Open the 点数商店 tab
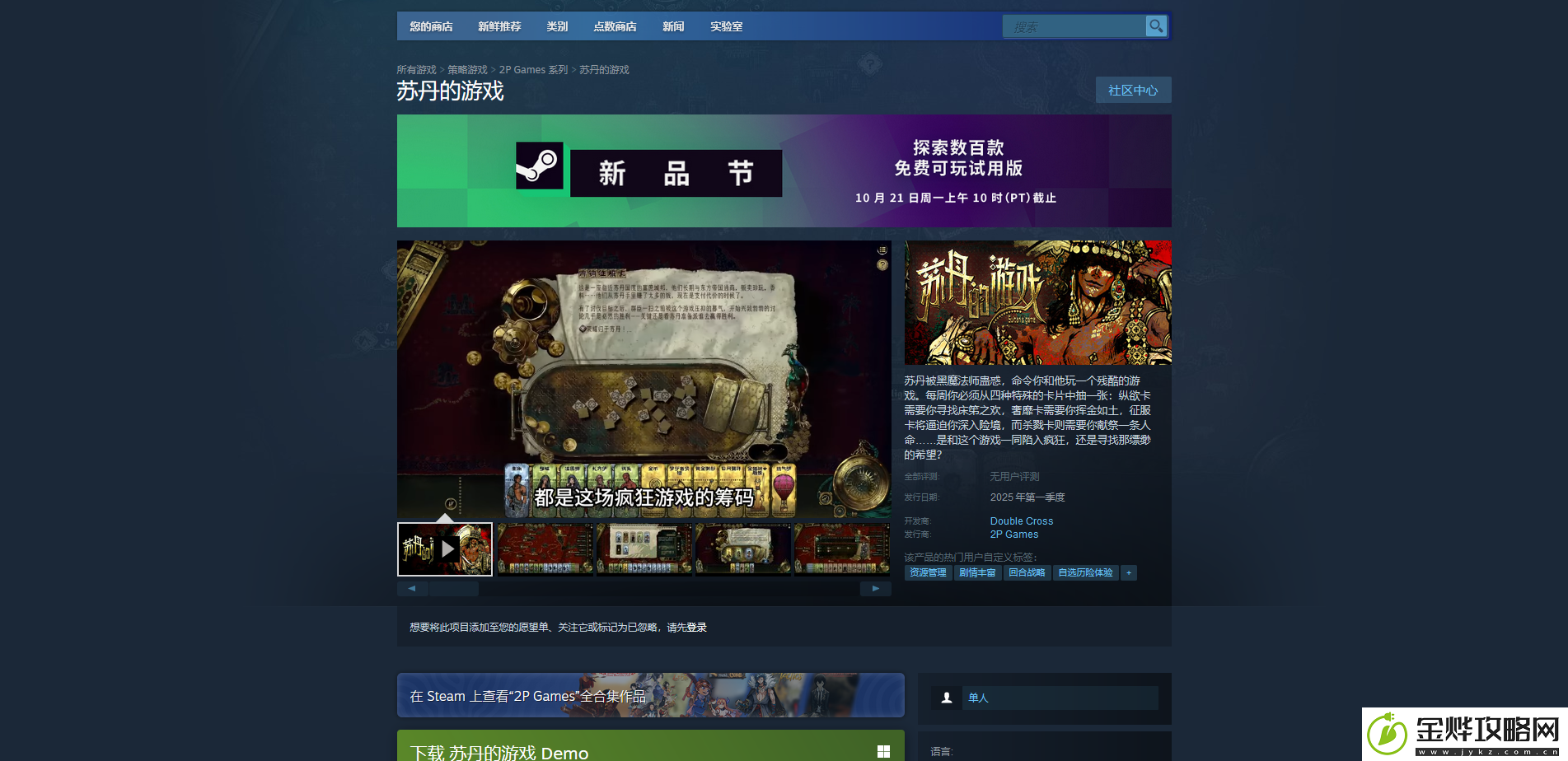Image resolution: width=1568 pixels, height=761 pixels. 615,26
